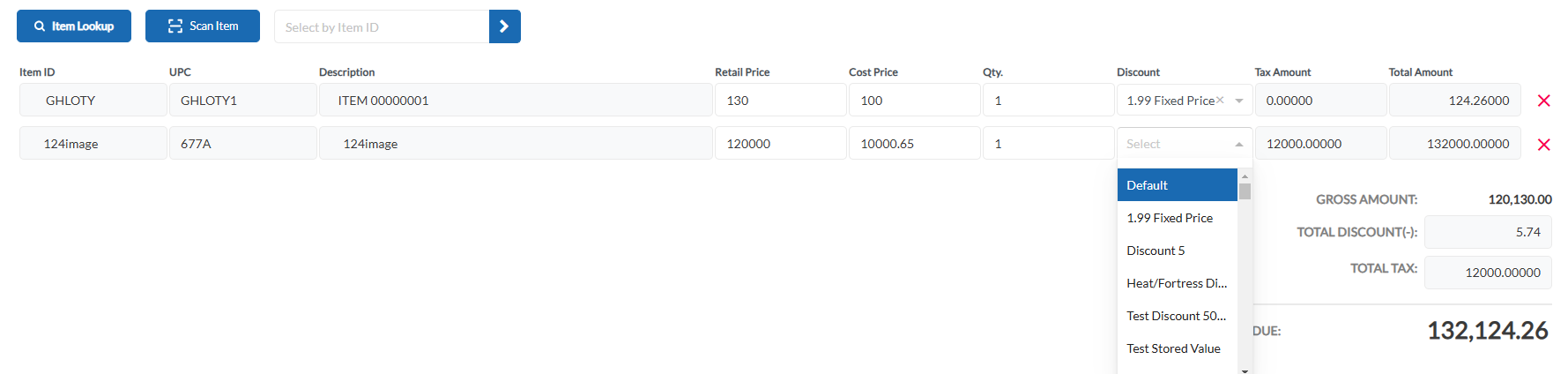This screenshot has height=374, width=1568.
Task: Click the Retail Price field showing 120000
Action: pyautogui.click(x=780, y=144)
